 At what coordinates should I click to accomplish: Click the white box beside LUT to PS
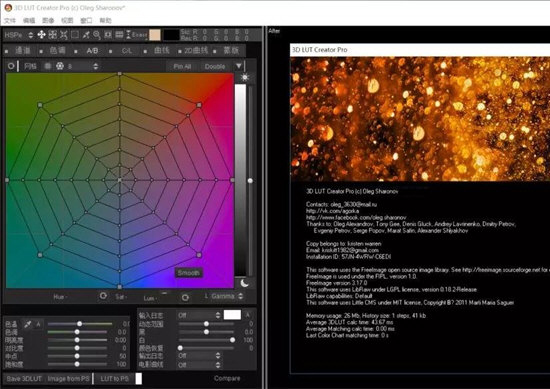pos(139,378)
